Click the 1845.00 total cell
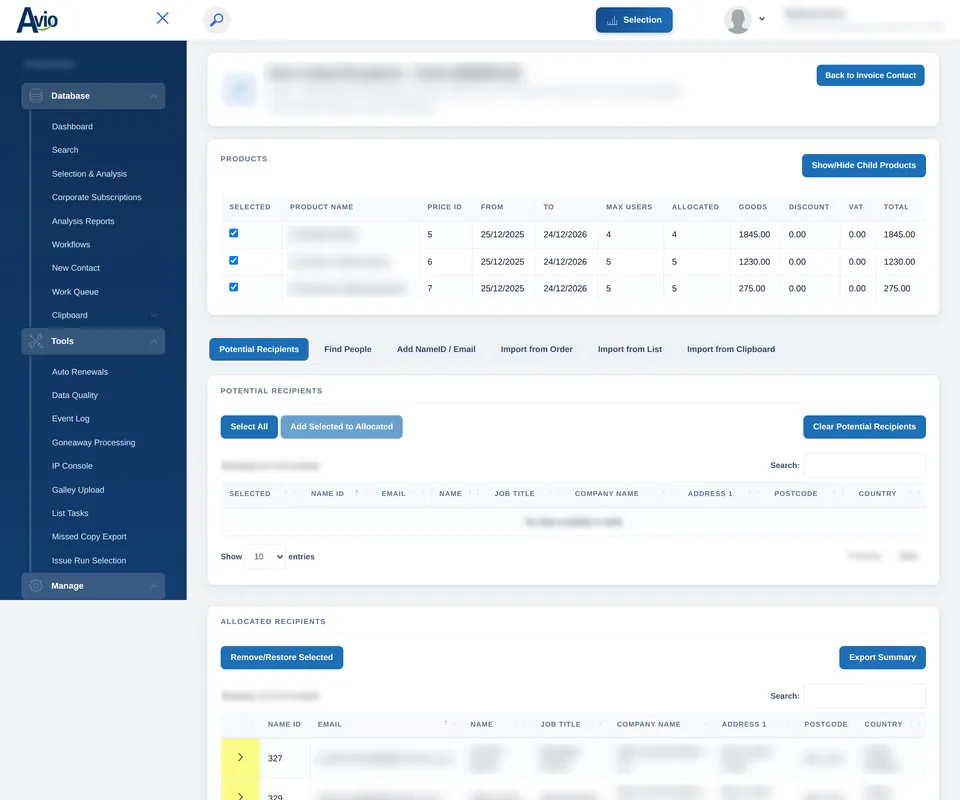This screenshot has width=960, height=800. click(899, 234)
